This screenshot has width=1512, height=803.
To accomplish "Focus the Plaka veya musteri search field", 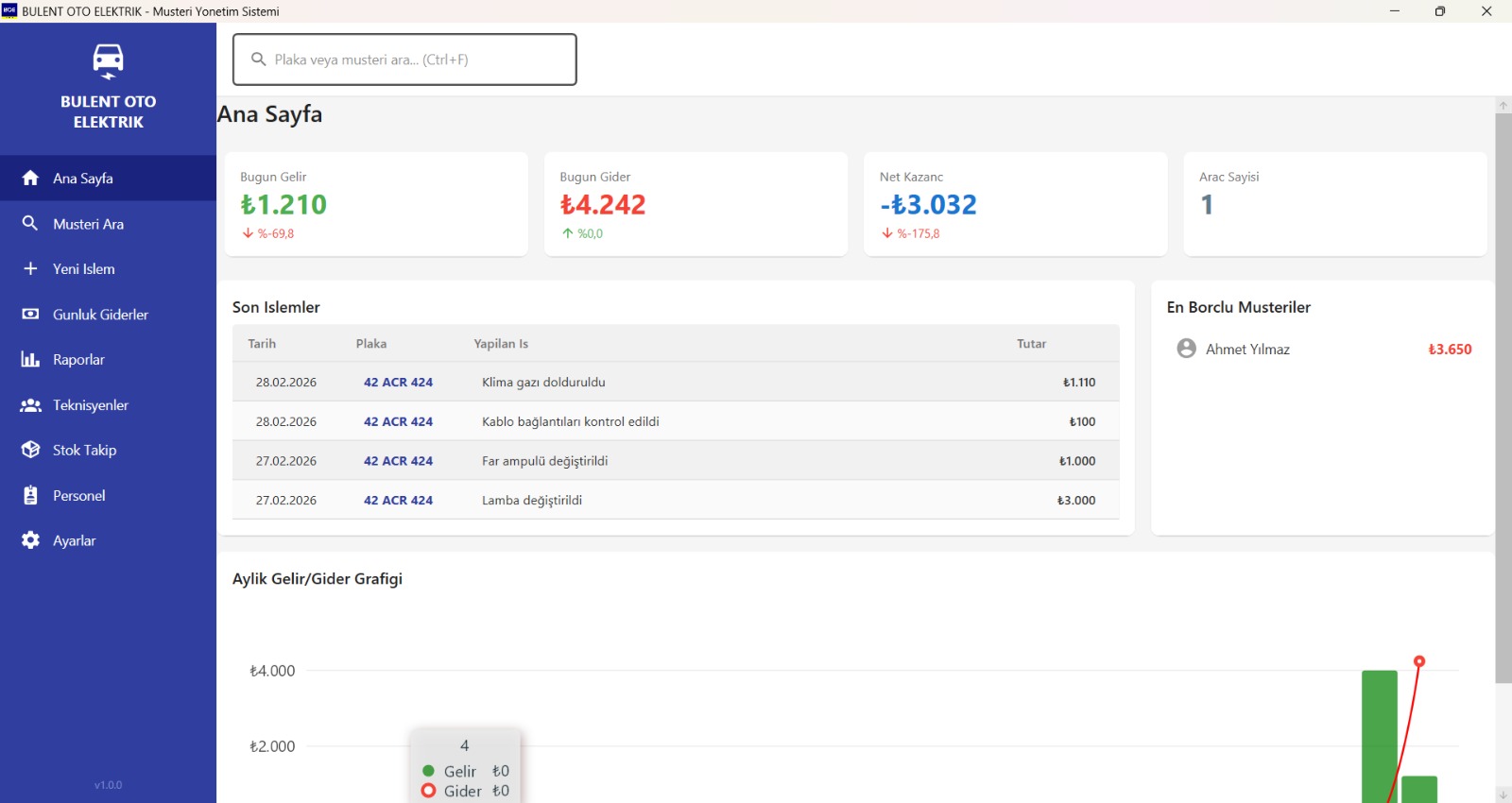I will (416, 60).
